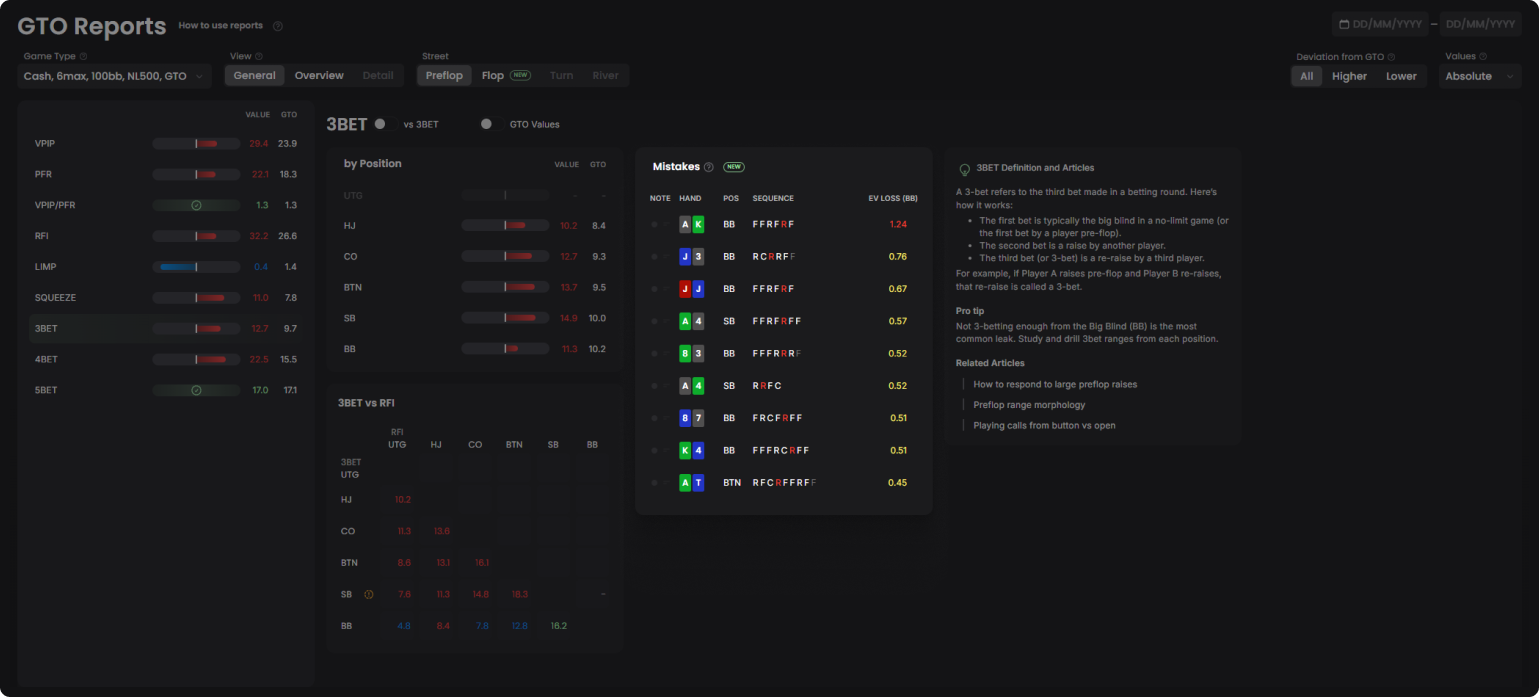The height and width of the screenshot is (697, 1539).
Task: Click the end date input field
Action: pyautogui.click(x=1479, y=24)
